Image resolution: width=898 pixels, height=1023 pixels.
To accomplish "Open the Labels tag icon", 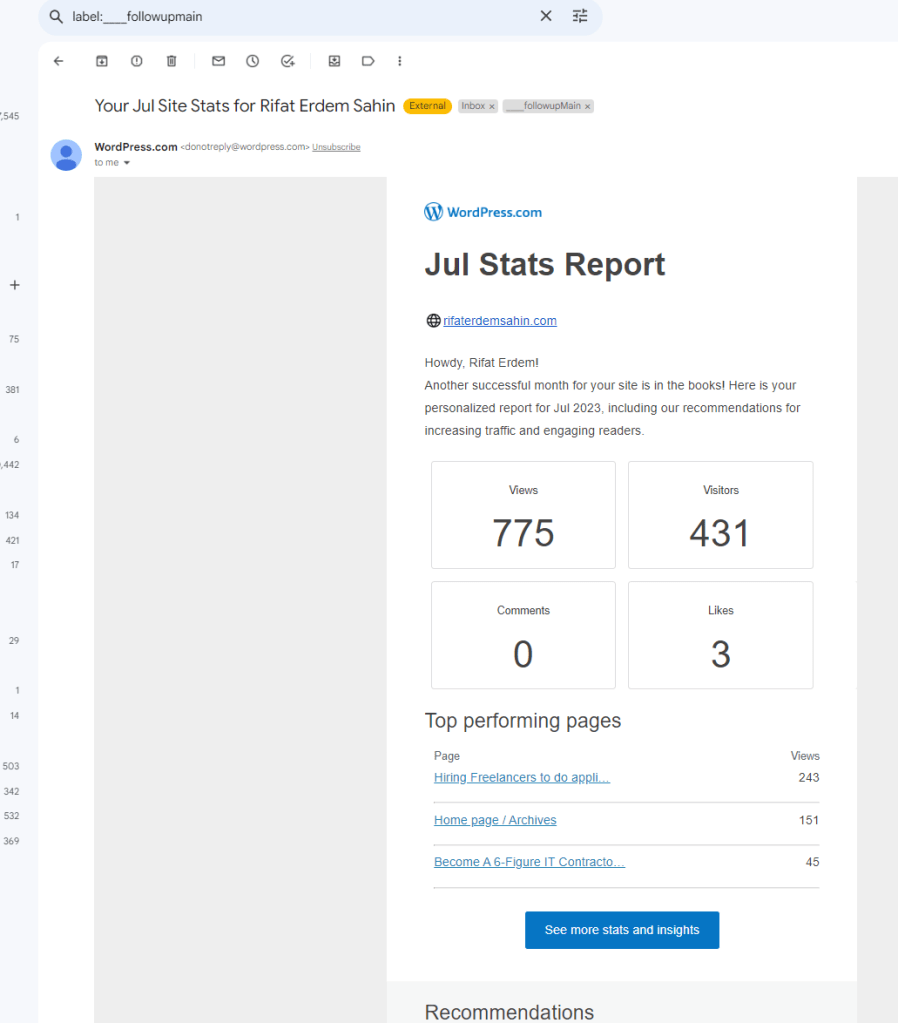I will (x=368, y=61).
